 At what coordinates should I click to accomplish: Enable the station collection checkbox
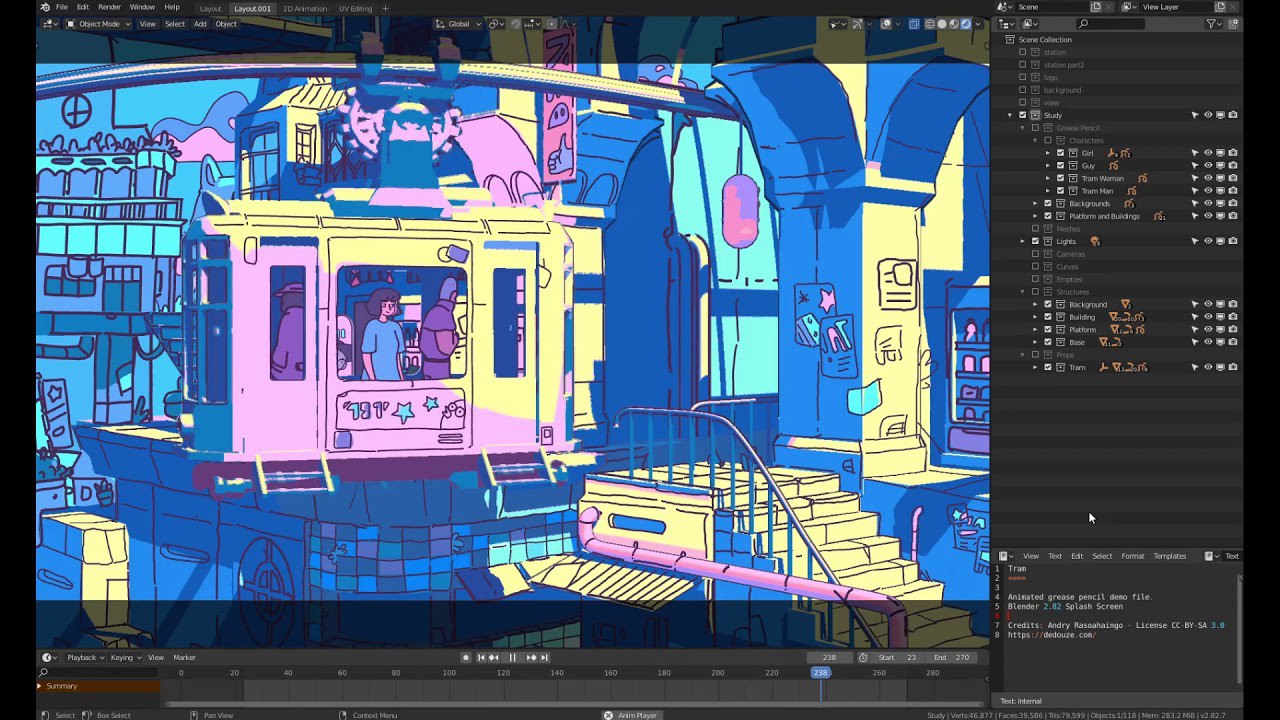click(1022, 52)
